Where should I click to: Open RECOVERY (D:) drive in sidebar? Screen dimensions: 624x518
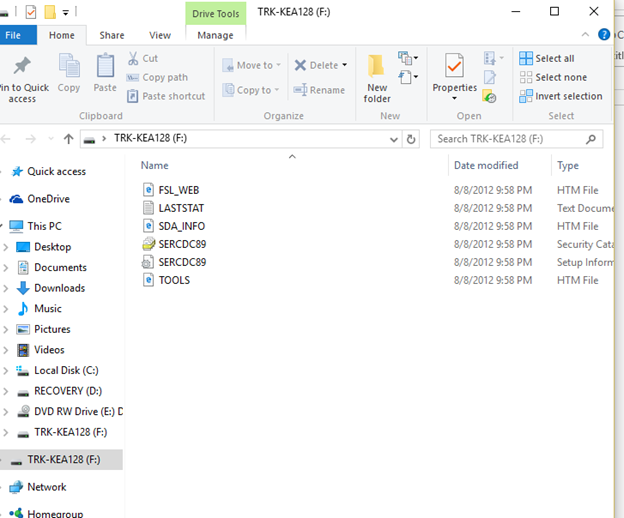click(68, 391)
